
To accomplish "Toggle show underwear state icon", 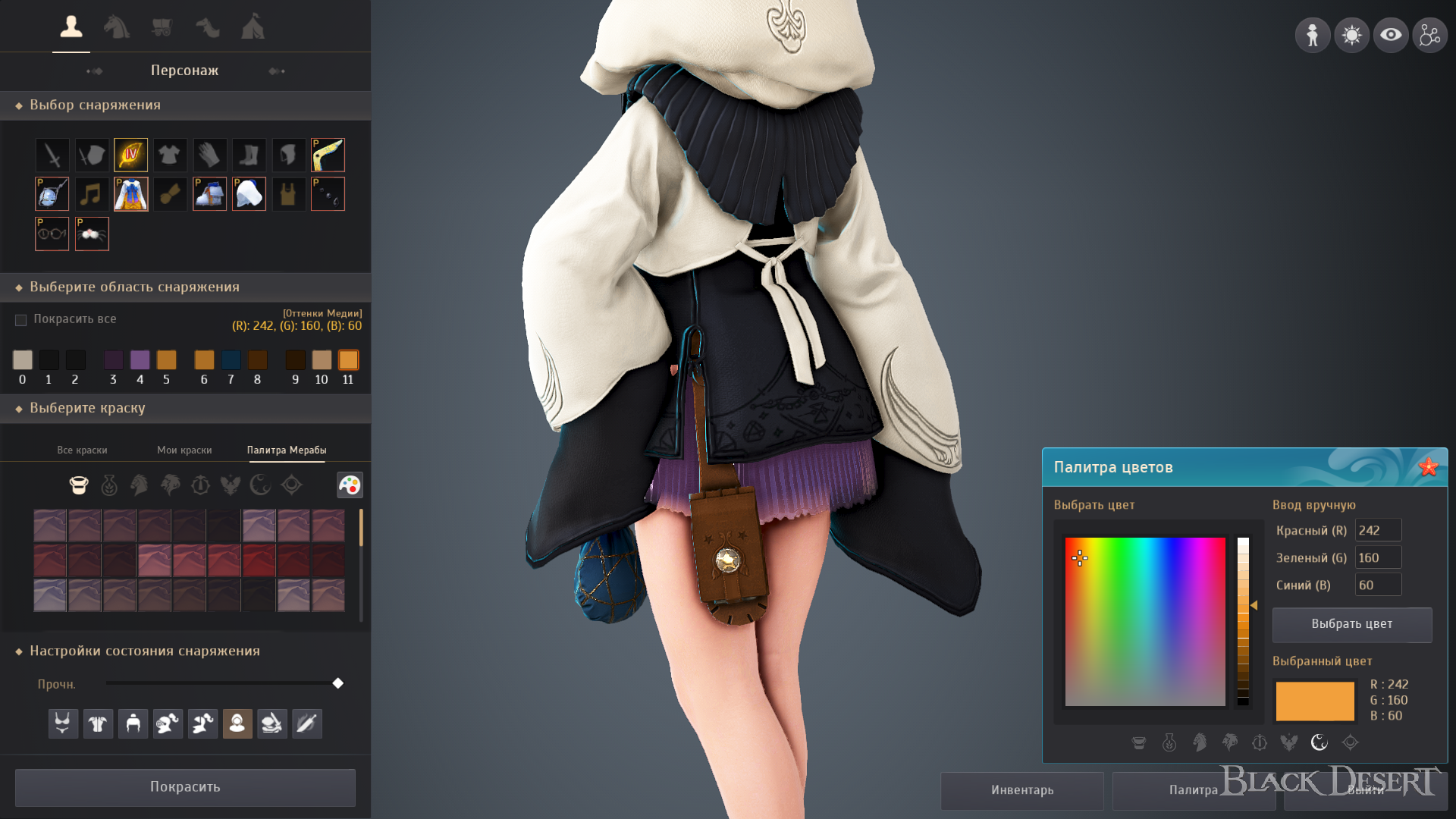I will tap(63, 723).
